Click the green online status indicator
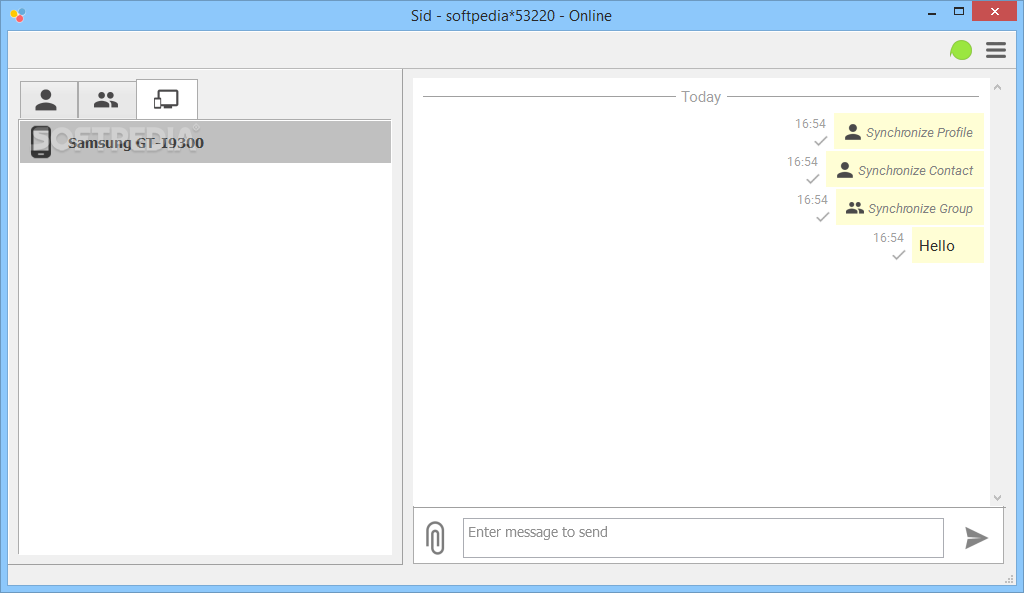This screenshot has width=1024, height=593. pos(961,50)
